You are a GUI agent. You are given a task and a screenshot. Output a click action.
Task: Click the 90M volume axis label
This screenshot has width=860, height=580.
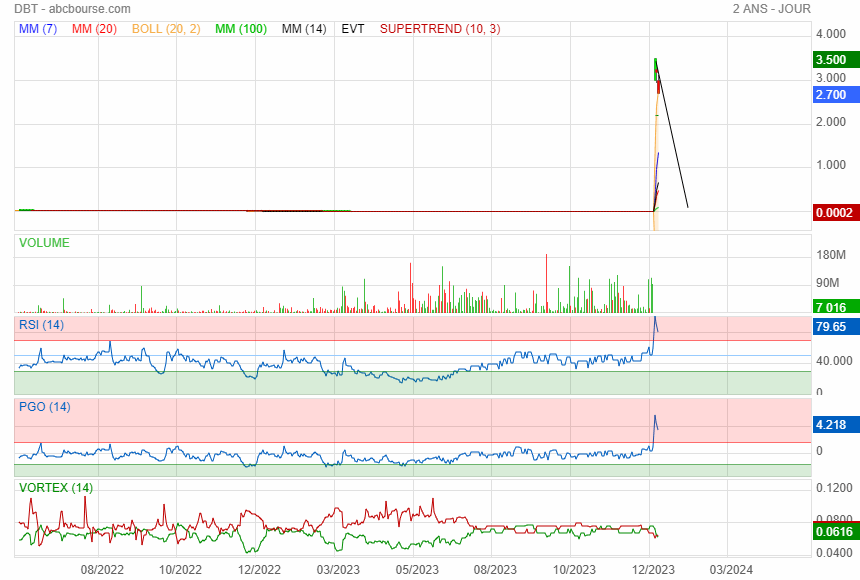(828, 283)
